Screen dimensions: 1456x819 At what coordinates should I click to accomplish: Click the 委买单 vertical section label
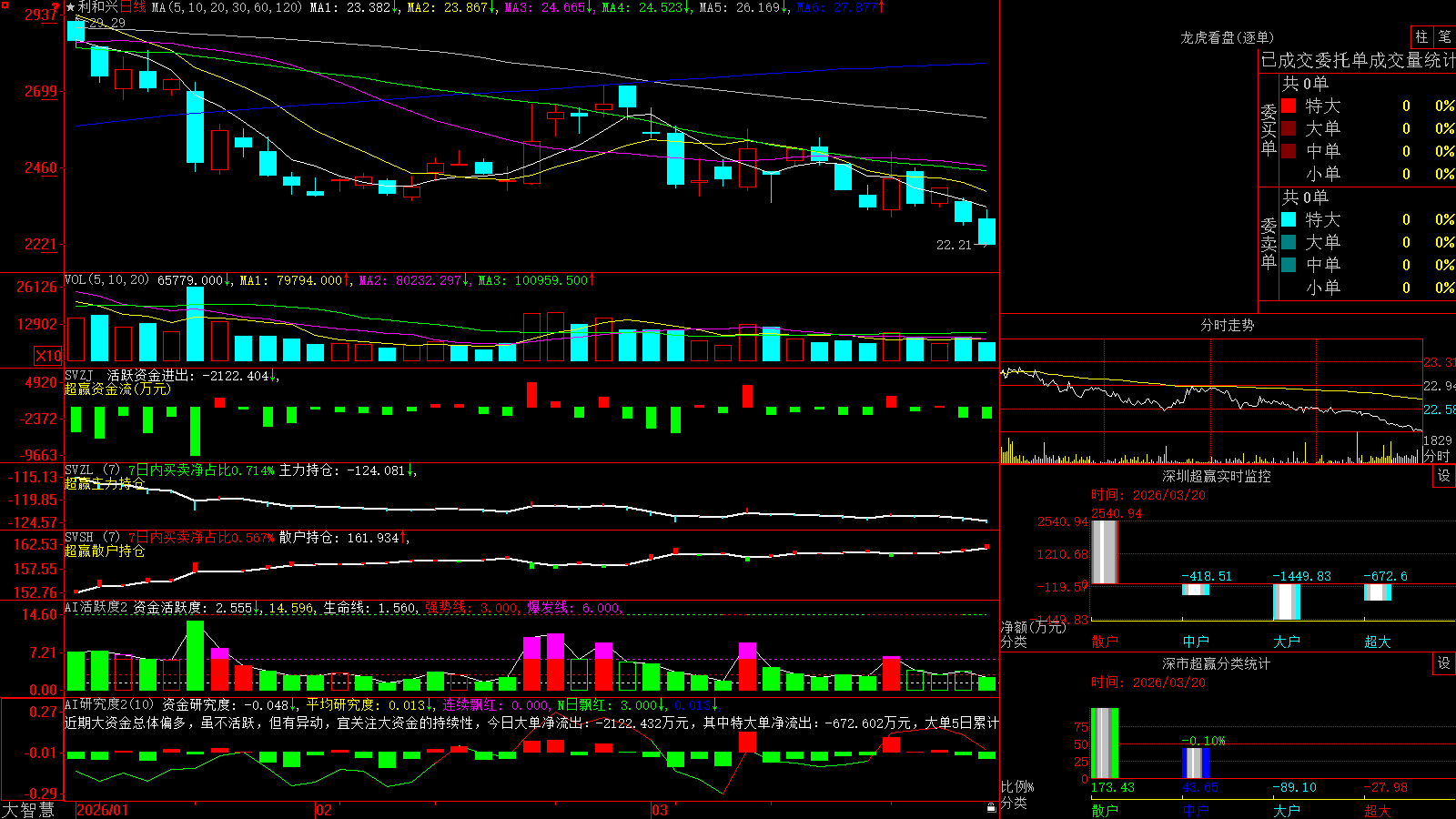pyautogui.click(x=1269, y=129)
